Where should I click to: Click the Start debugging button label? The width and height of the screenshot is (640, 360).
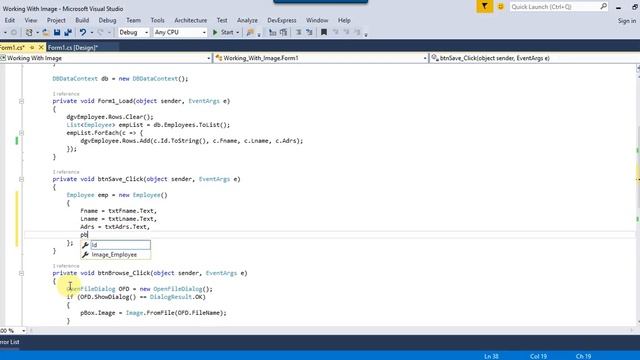[x=227, y=32]
